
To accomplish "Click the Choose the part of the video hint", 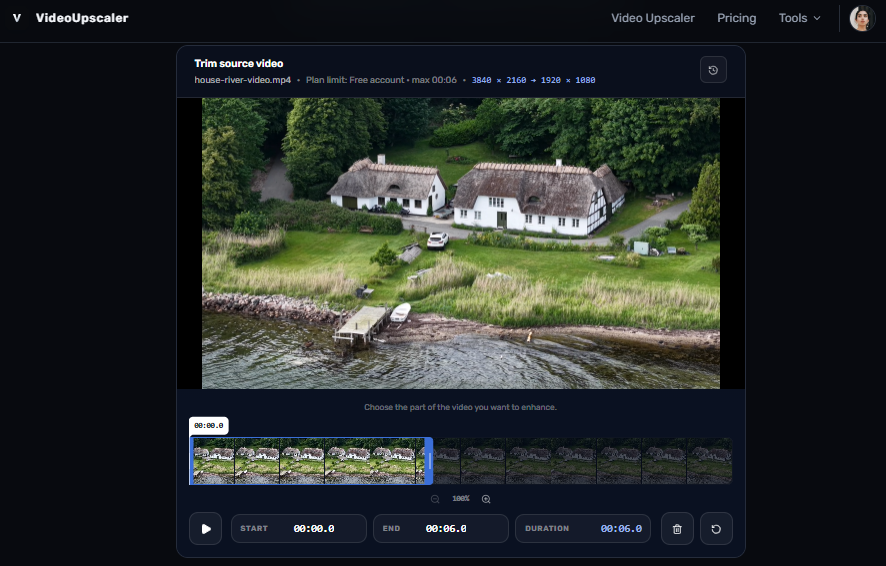I will click(461, 407).
